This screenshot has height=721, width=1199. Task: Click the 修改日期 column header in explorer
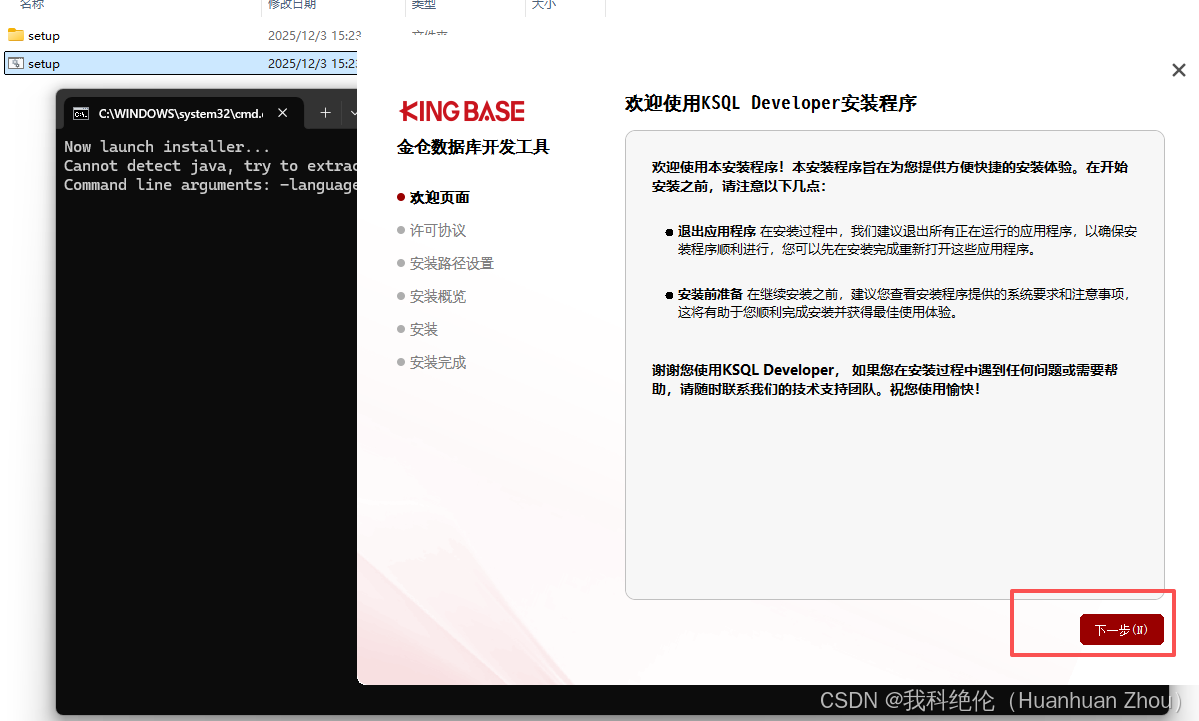[x=291, y=5]
